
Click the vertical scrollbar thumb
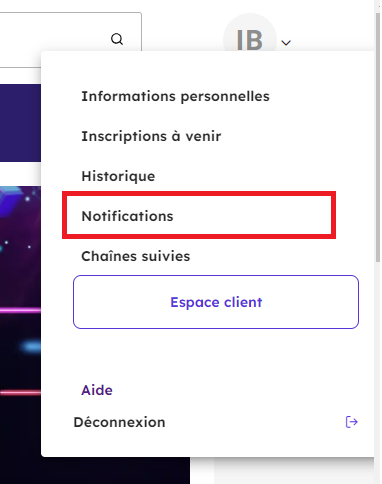click(x=378, y=137)
